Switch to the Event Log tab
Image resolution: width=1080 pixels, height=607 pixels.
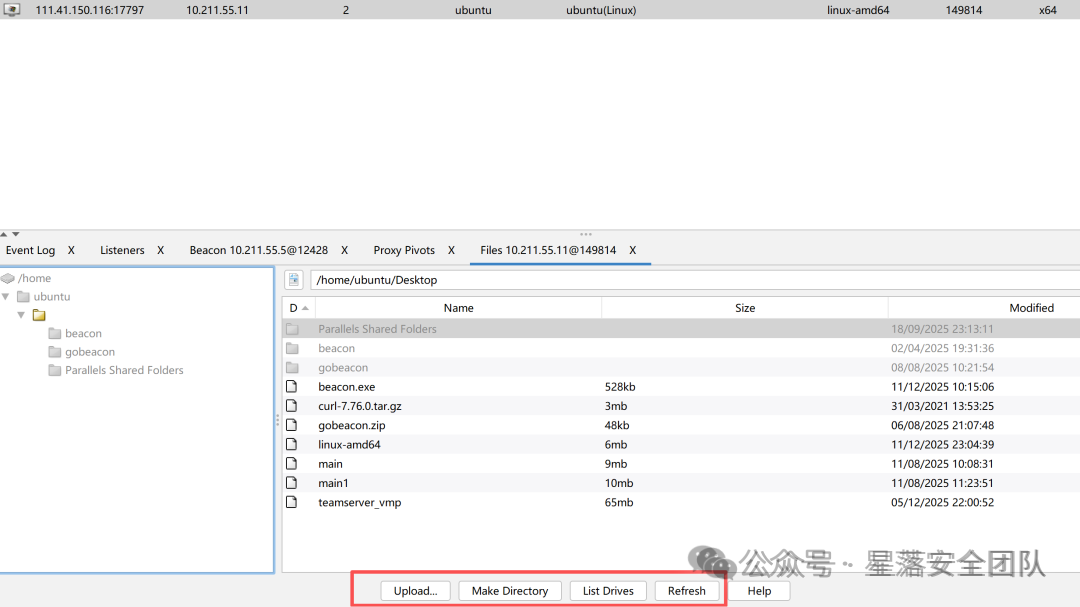click(x=30, y=250)
